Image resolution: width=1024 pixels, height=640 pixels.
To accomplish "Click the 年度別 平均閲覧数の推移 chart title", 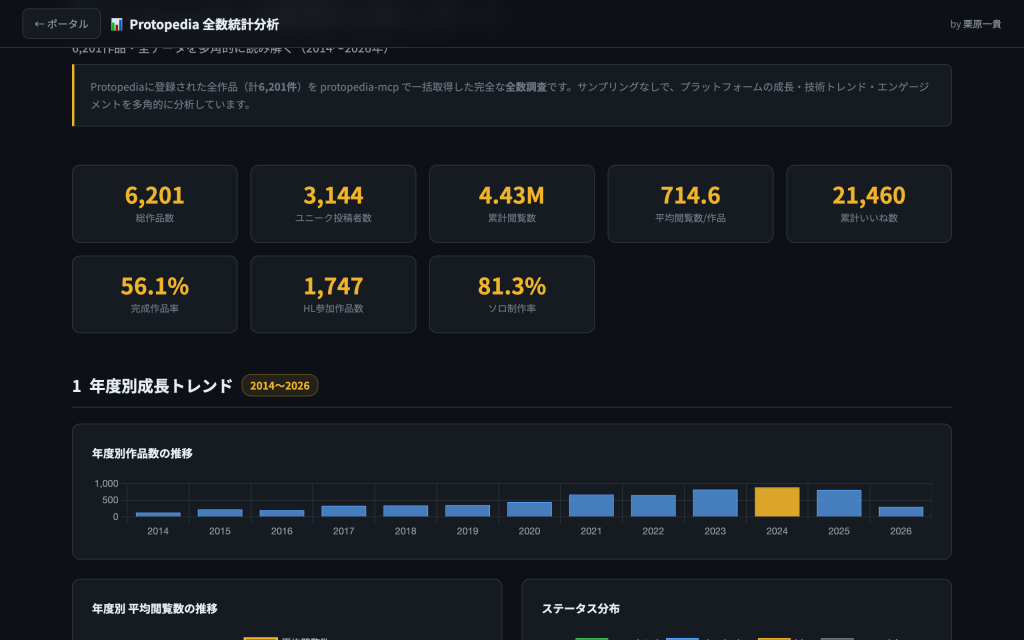I will [x=155, y=609].
